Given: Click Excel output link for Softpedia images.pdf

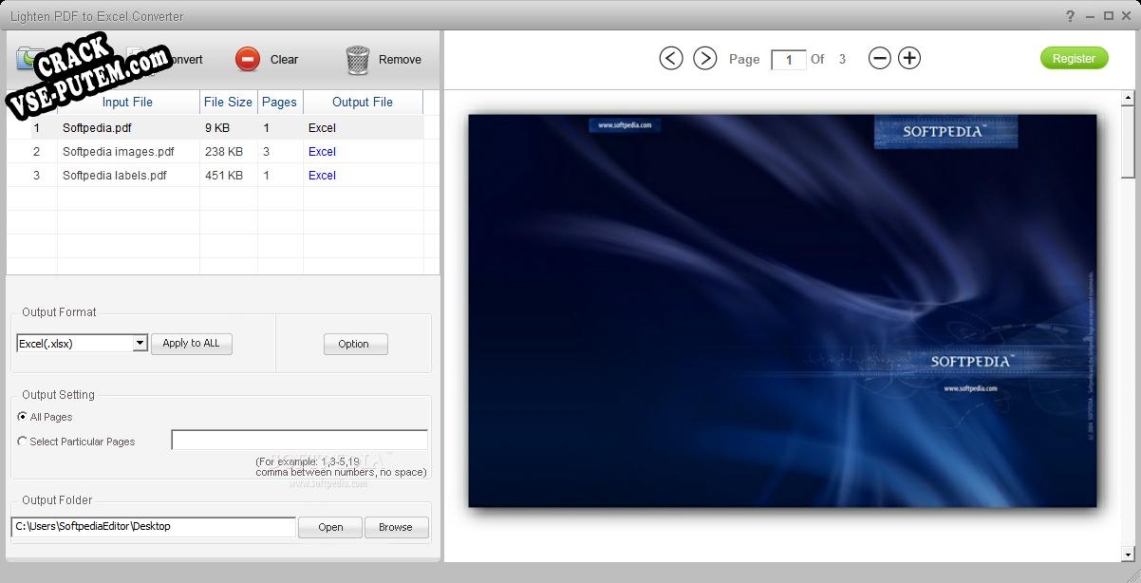Looking at the screenshot, I should [x=322, y=151].
